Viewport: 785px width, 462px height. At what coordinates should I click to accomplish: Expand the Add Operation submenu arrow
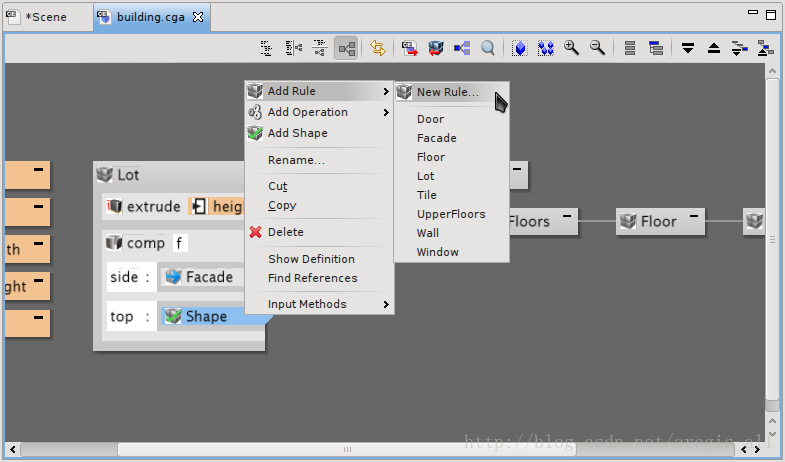click(x=385, y=112)
